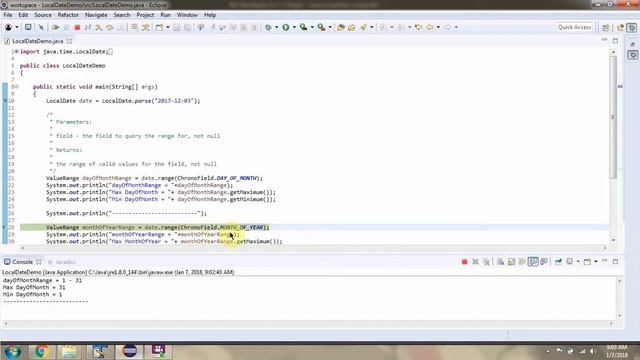
Task: Open Display Selected Console dropdown arrow
Action: [578, 262]
